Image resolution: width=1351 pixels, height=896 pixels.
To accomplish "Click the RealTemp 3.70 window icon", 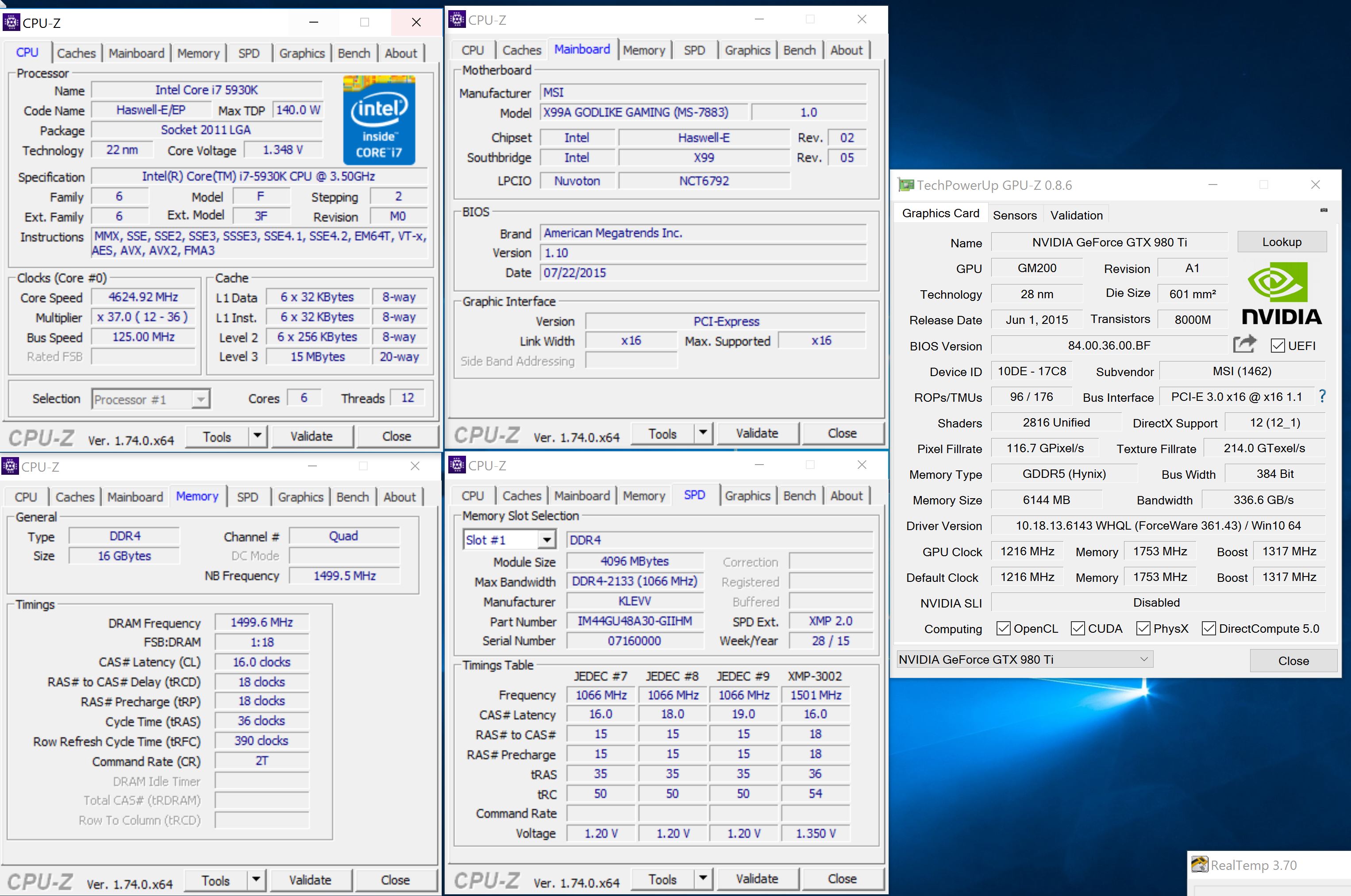I will (x=1200, y=865).
